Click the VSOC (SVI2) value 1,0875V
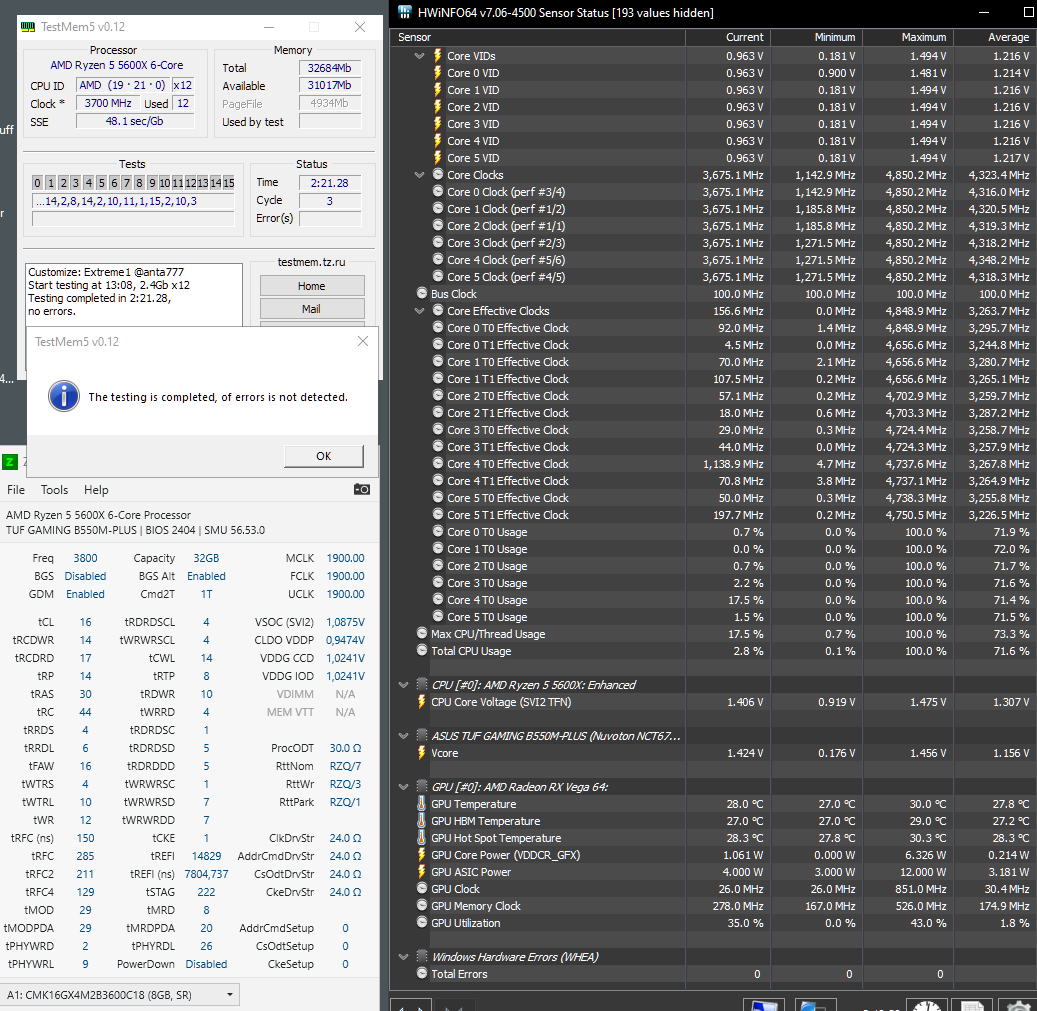1037x1011 pixels. pos(345,622)
